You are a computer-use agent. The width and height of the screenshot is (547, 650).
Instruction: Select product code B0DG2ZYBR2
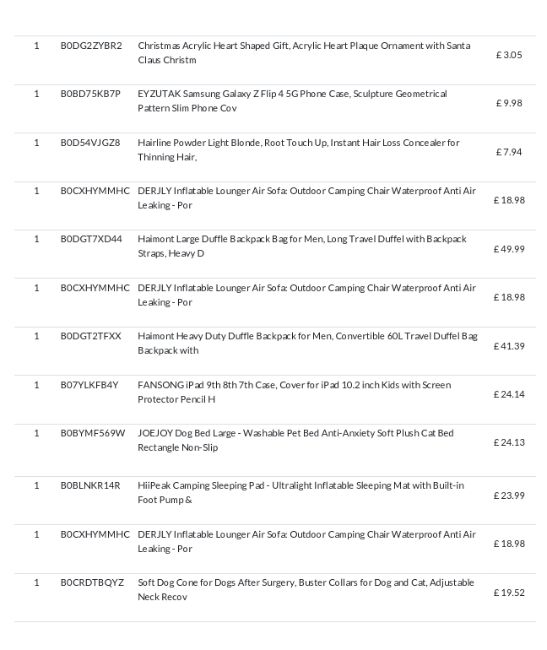pos(91,46)
